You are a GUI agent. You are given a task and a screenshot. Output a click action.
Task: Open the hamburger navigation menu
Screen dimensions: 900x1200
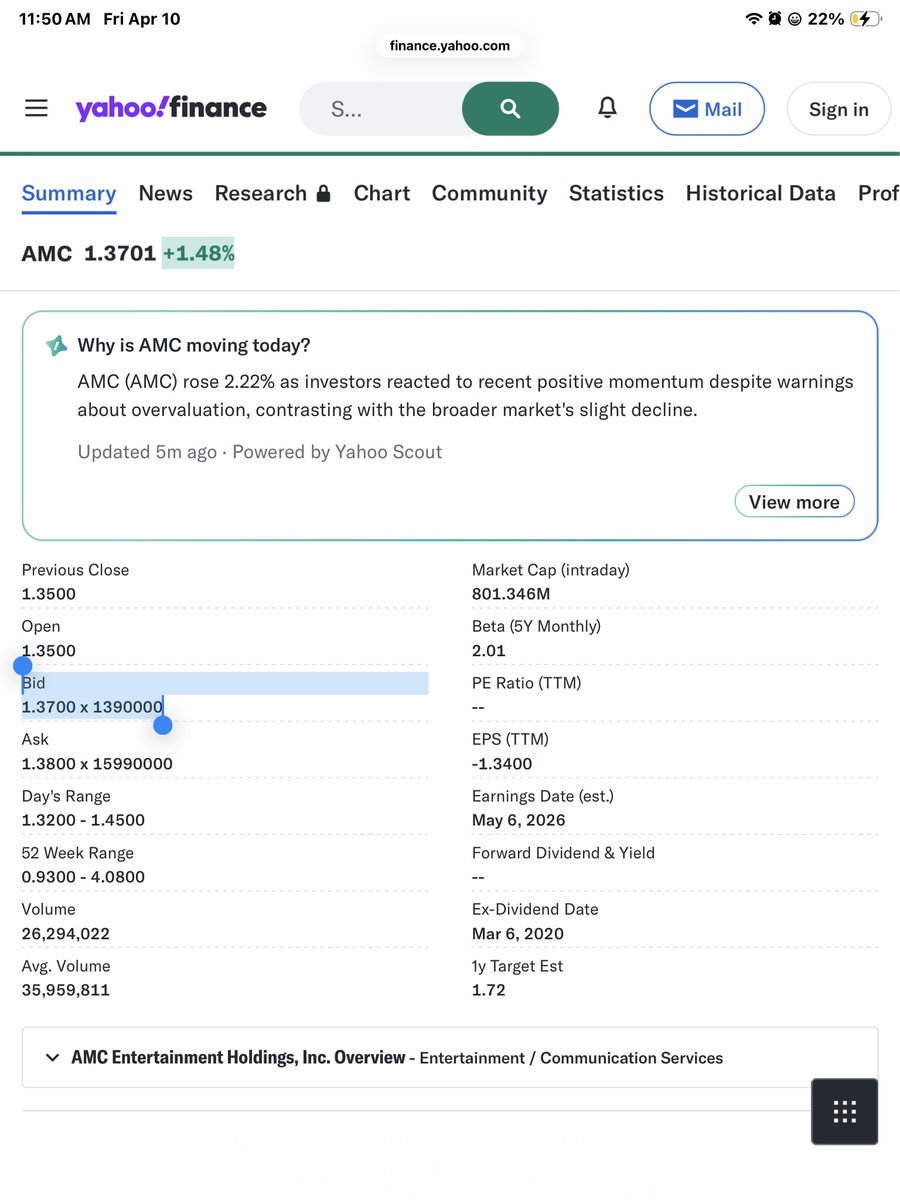click(36, 108)
